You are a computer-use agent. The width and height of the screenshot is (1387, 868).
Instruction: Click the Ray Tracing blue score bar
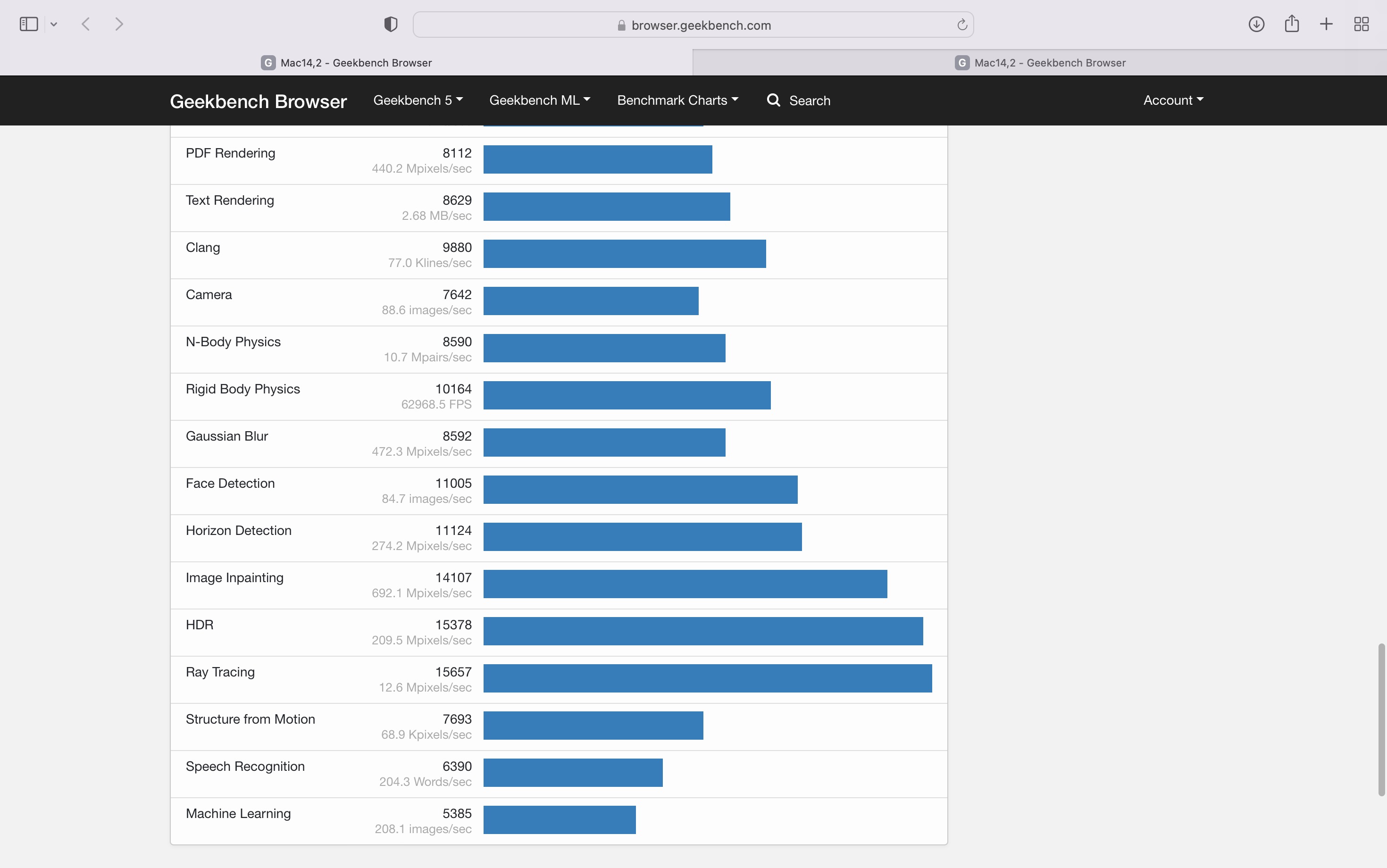click(707, 678)
